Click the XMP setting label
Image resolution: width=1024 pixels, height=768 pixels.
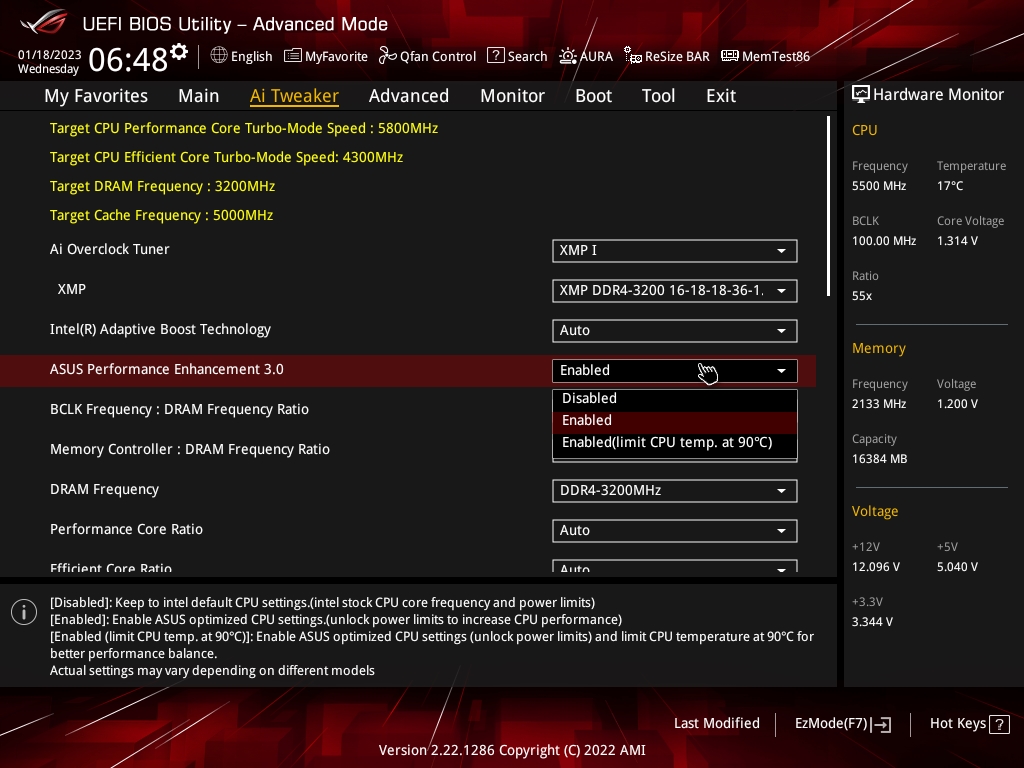pos(72,289)
